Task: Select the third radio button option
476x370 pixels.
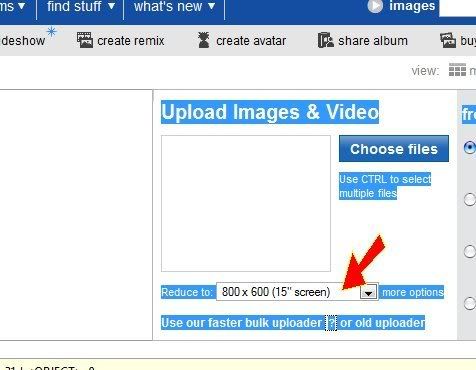Action: click(x=470, y=251)
